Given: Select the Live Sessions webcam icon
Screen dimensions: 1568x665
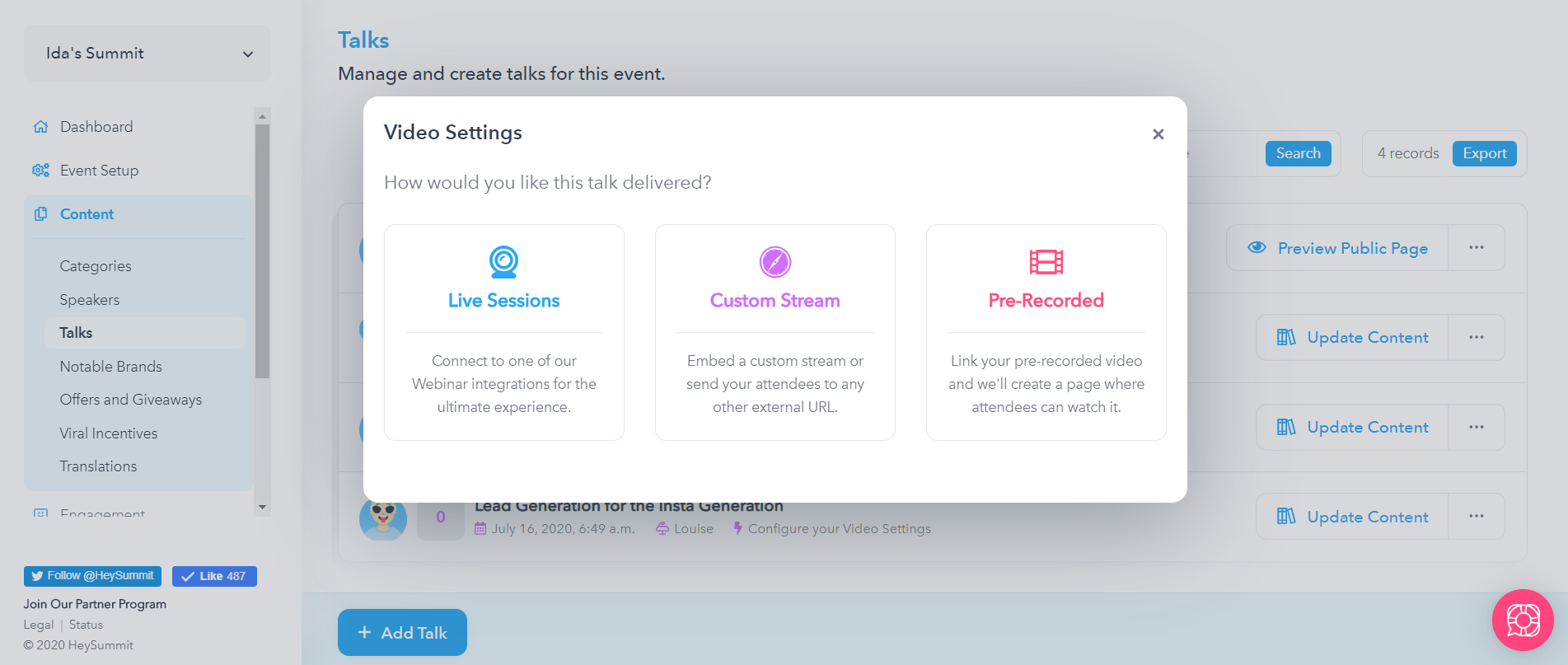Looking at the screenshot, I should coord(503,262).
